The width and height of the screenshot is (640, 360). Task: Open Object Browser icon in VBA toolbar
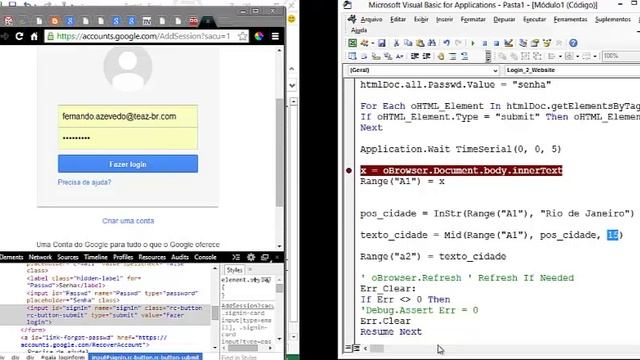click(x=547, y=43)
